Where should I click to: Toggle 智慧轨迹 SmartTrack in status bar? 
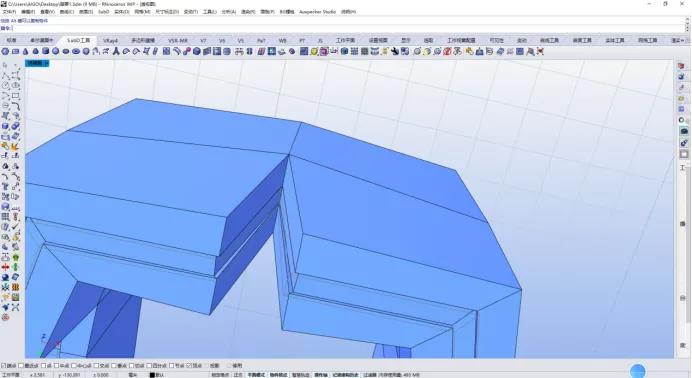coord(301,375)
